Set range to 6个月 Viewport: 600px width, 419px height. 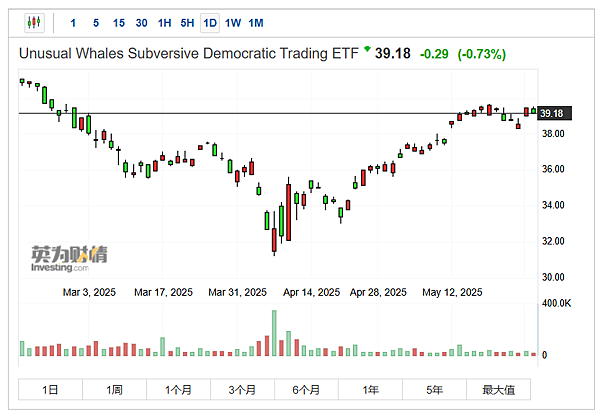pos(306,390)
